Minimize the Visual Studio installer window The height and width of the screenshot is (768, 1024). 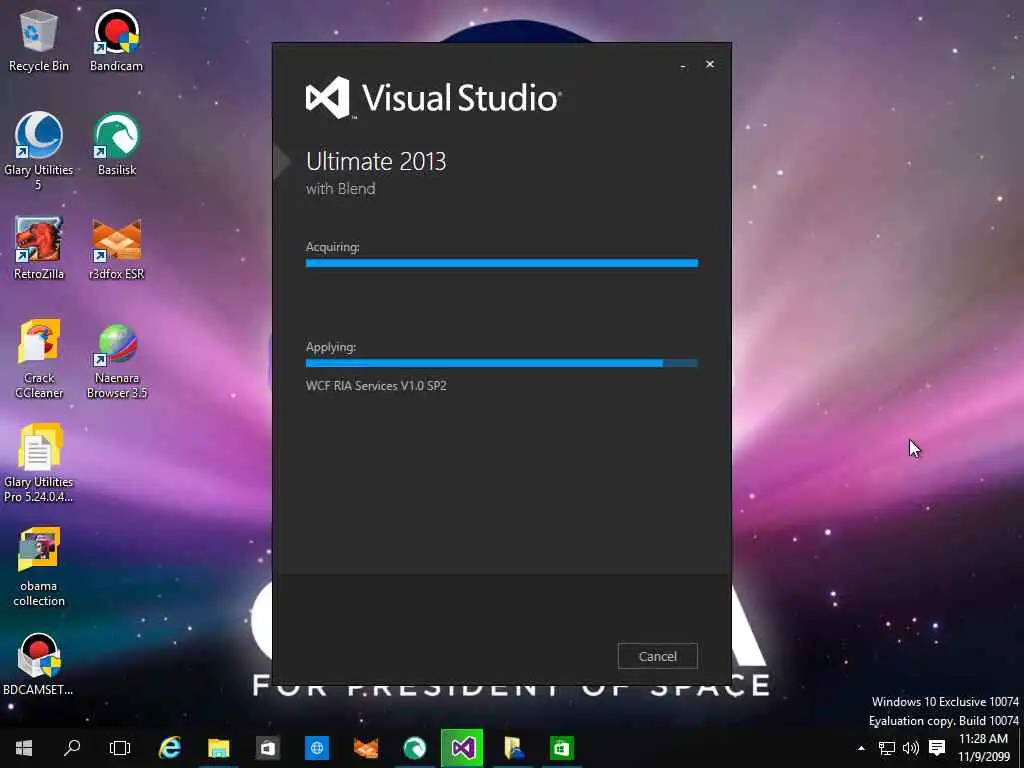pos(683,65)
